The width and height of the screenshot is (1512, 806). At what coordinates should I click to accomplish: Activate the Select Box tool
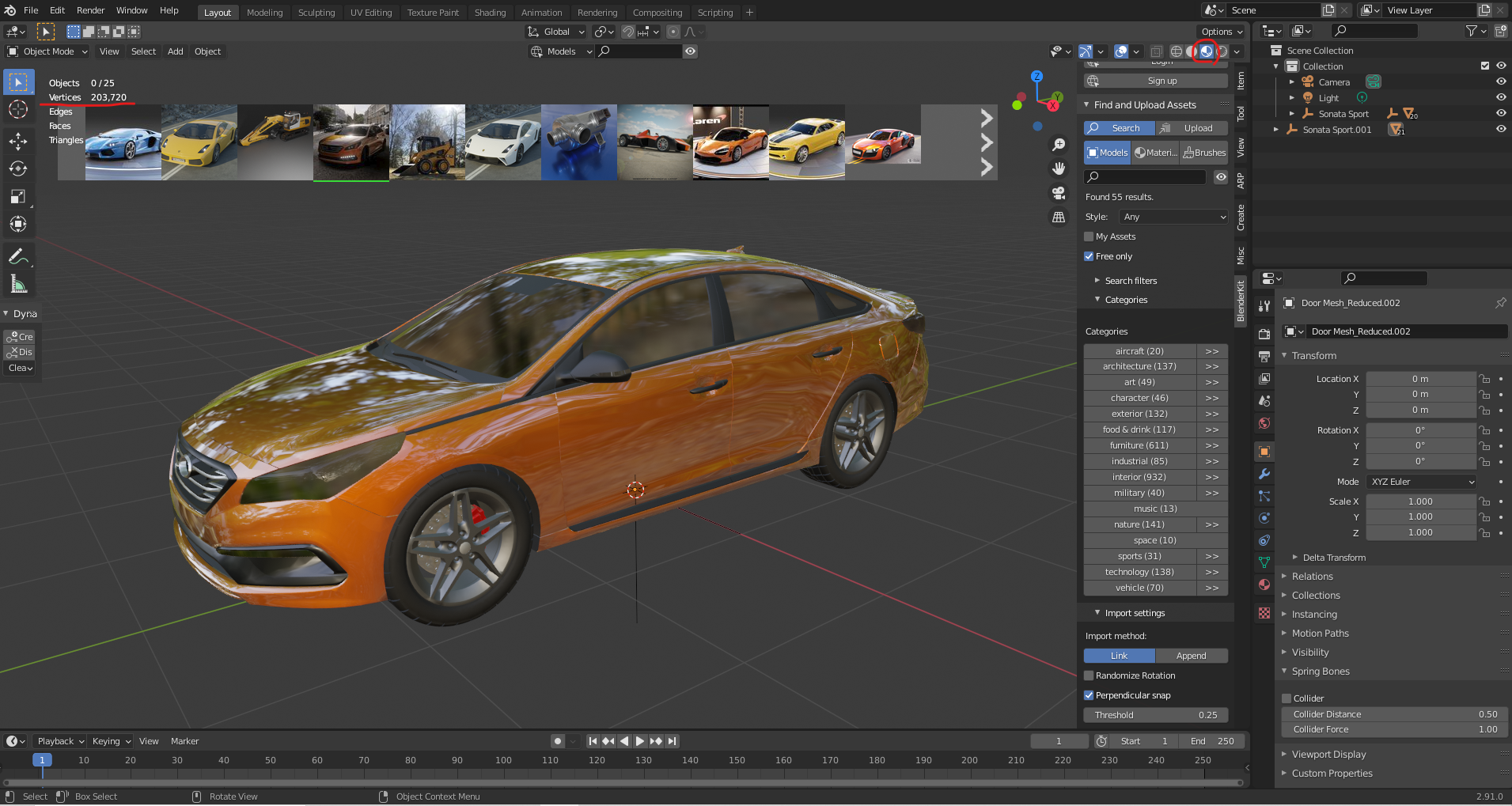tap(18, 82)
